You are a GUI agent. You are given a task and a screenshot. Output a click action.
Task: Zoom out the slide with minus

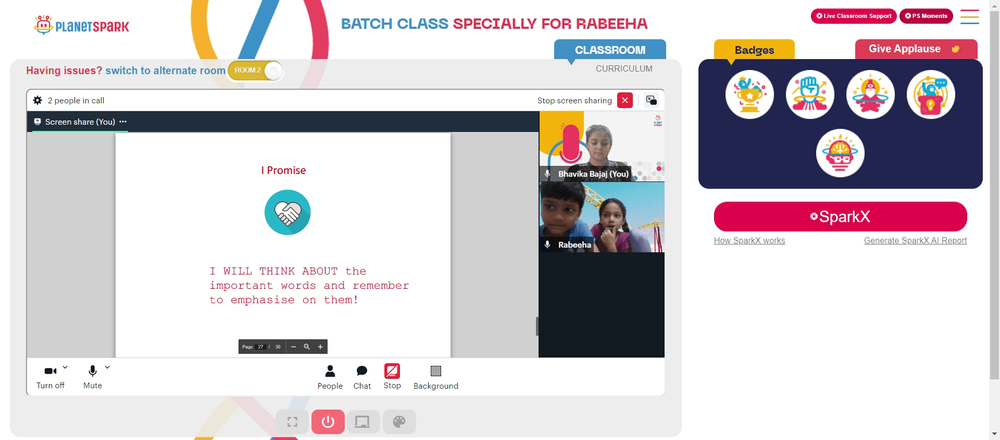(x=293, y=347)
